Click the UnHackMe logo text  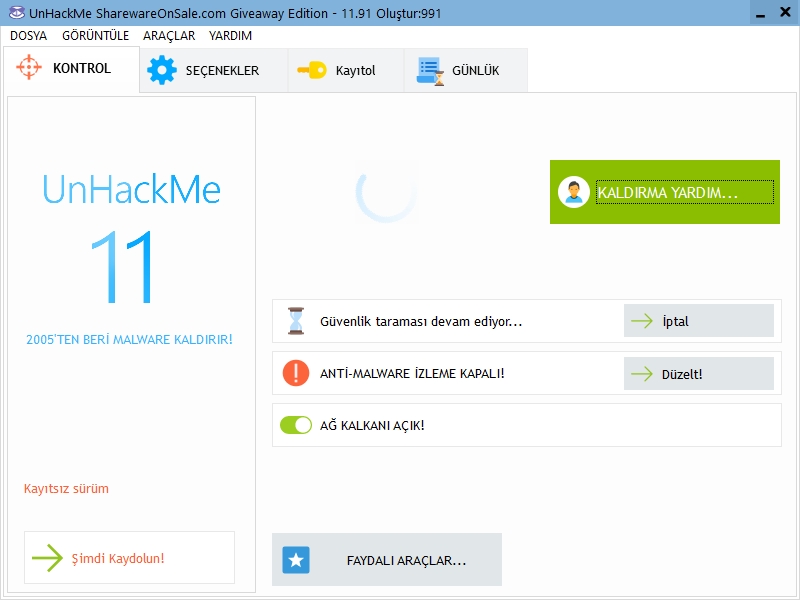click(132, 189)
